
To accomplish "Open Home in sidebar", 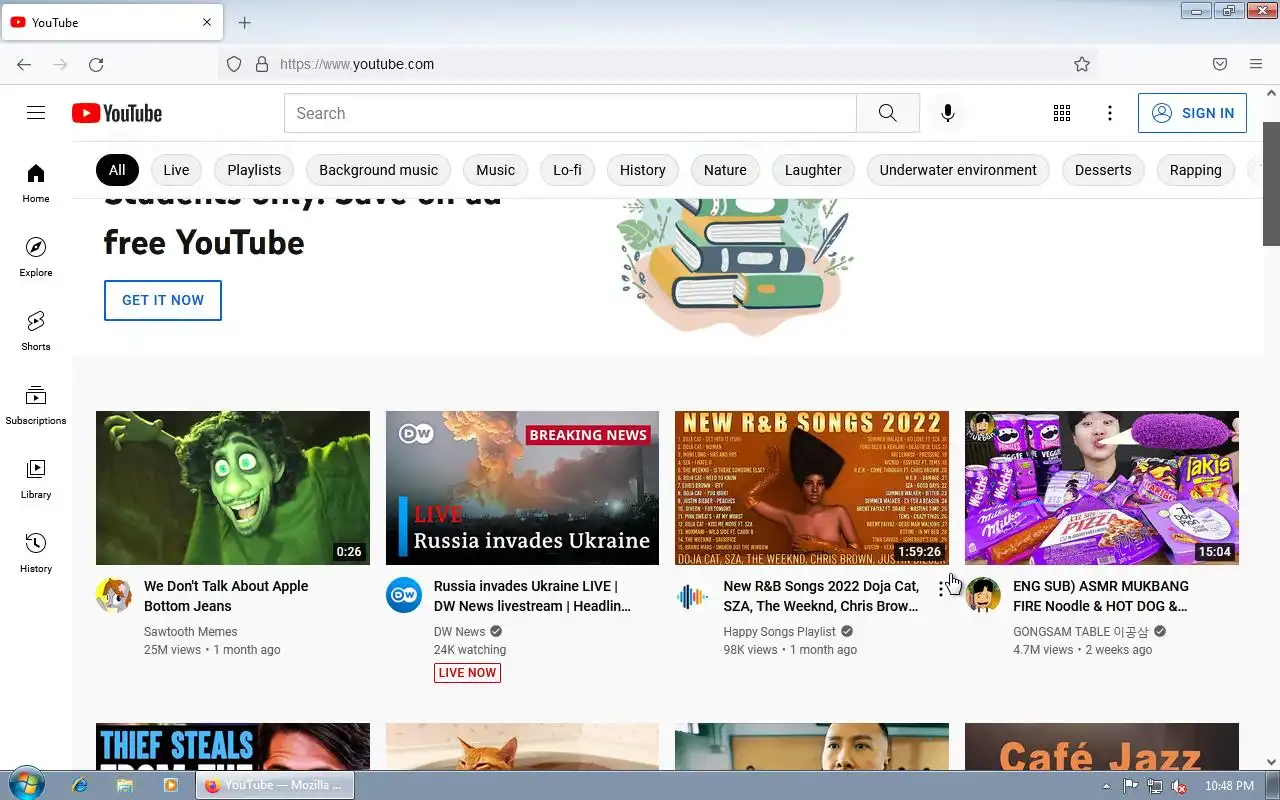I will pos(36,183).
